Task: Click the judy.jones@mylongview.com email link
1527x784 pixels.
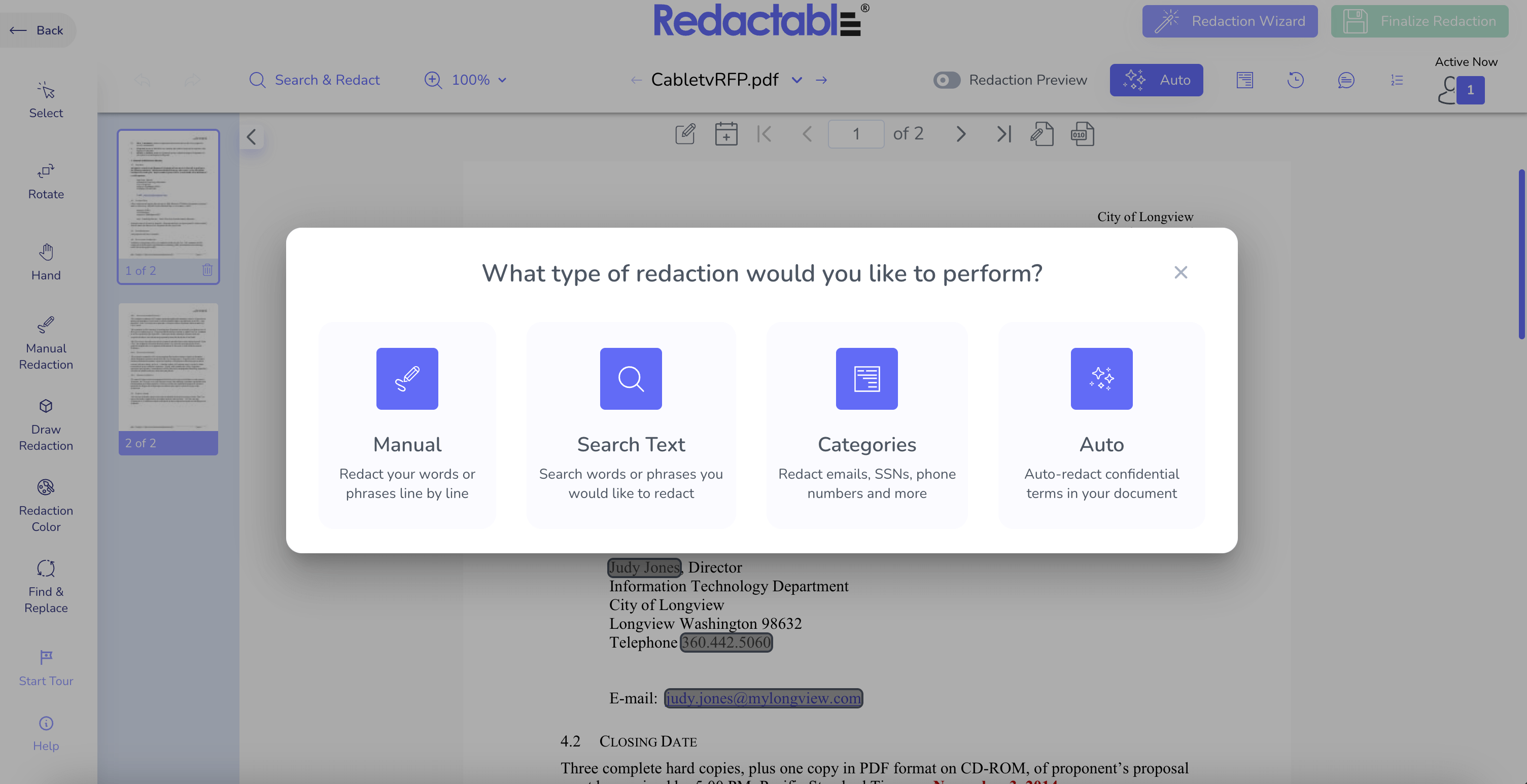Action: (763, 698)
